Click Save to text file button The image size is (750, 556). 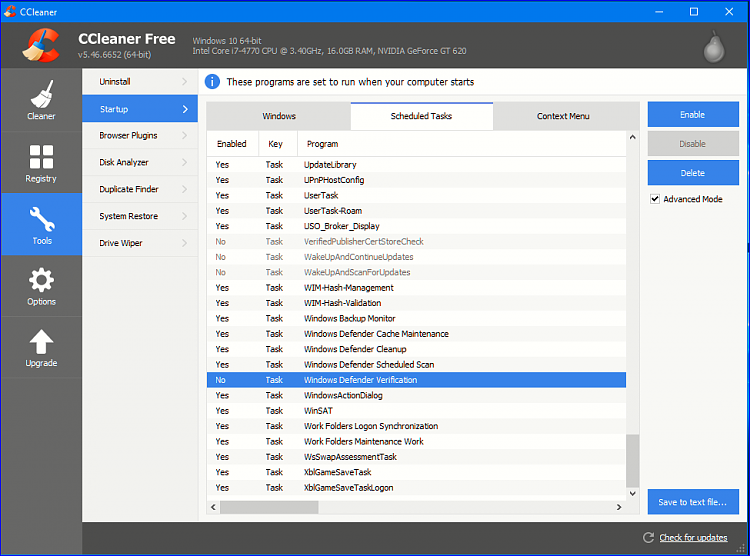693,502
